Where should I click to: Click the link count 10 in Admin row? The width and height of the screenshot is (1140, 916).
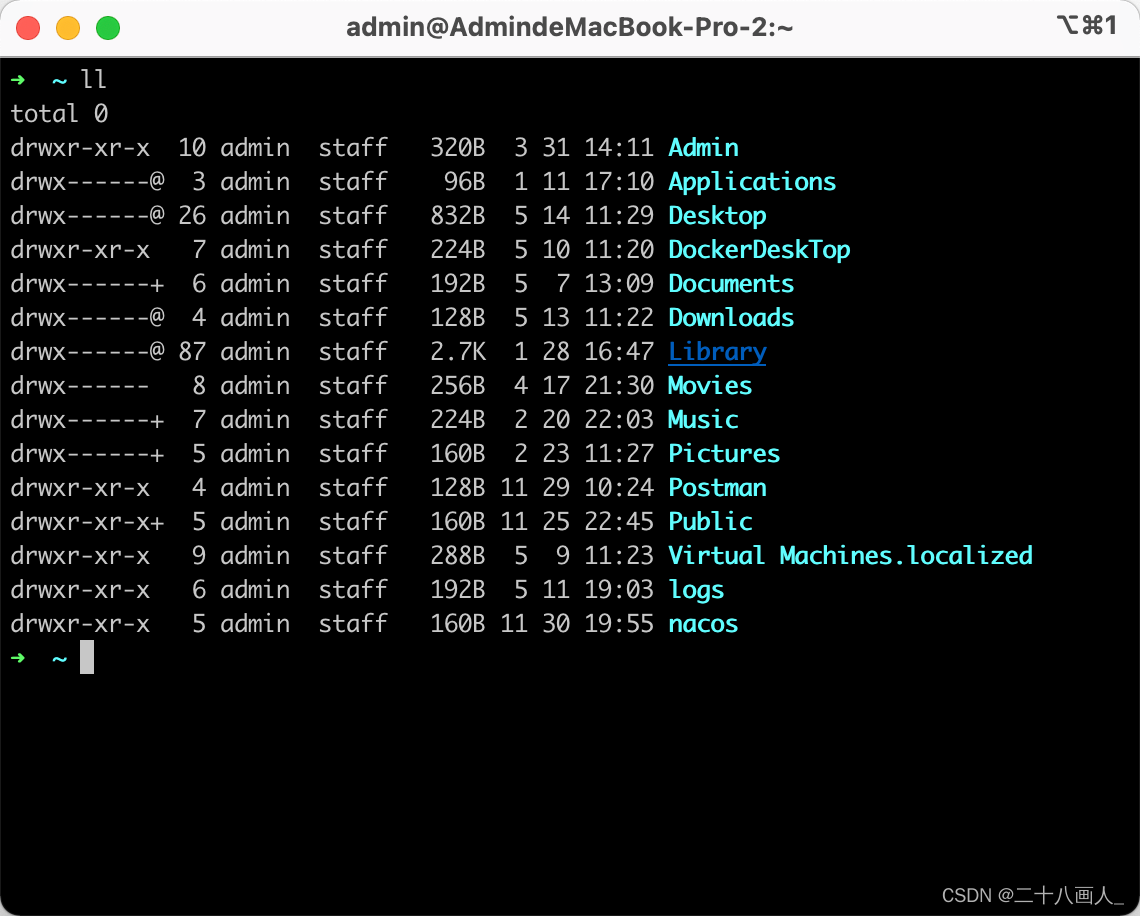point(192,148)
